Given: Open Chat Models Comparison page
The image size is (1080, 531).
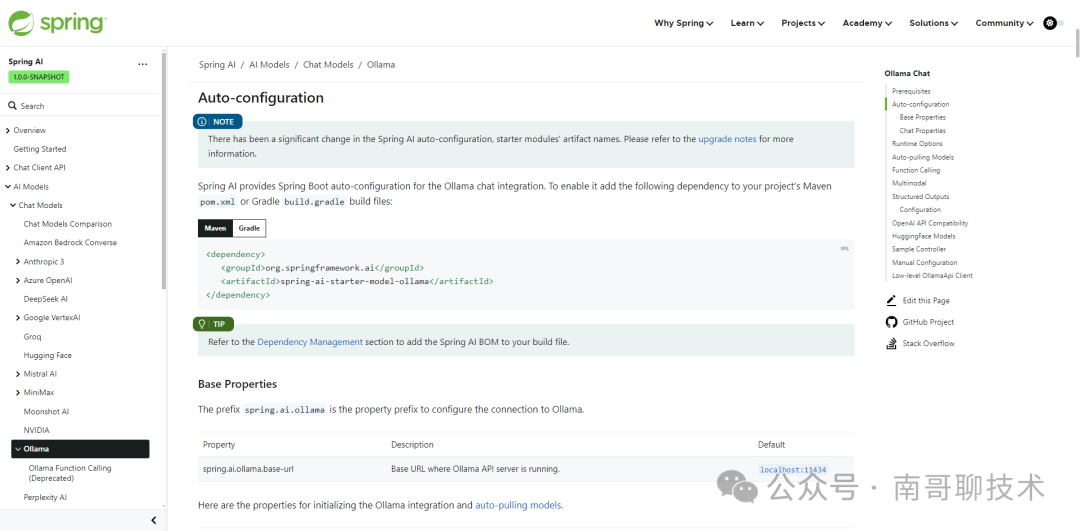Looking at the screenshot, I should 68,224.
